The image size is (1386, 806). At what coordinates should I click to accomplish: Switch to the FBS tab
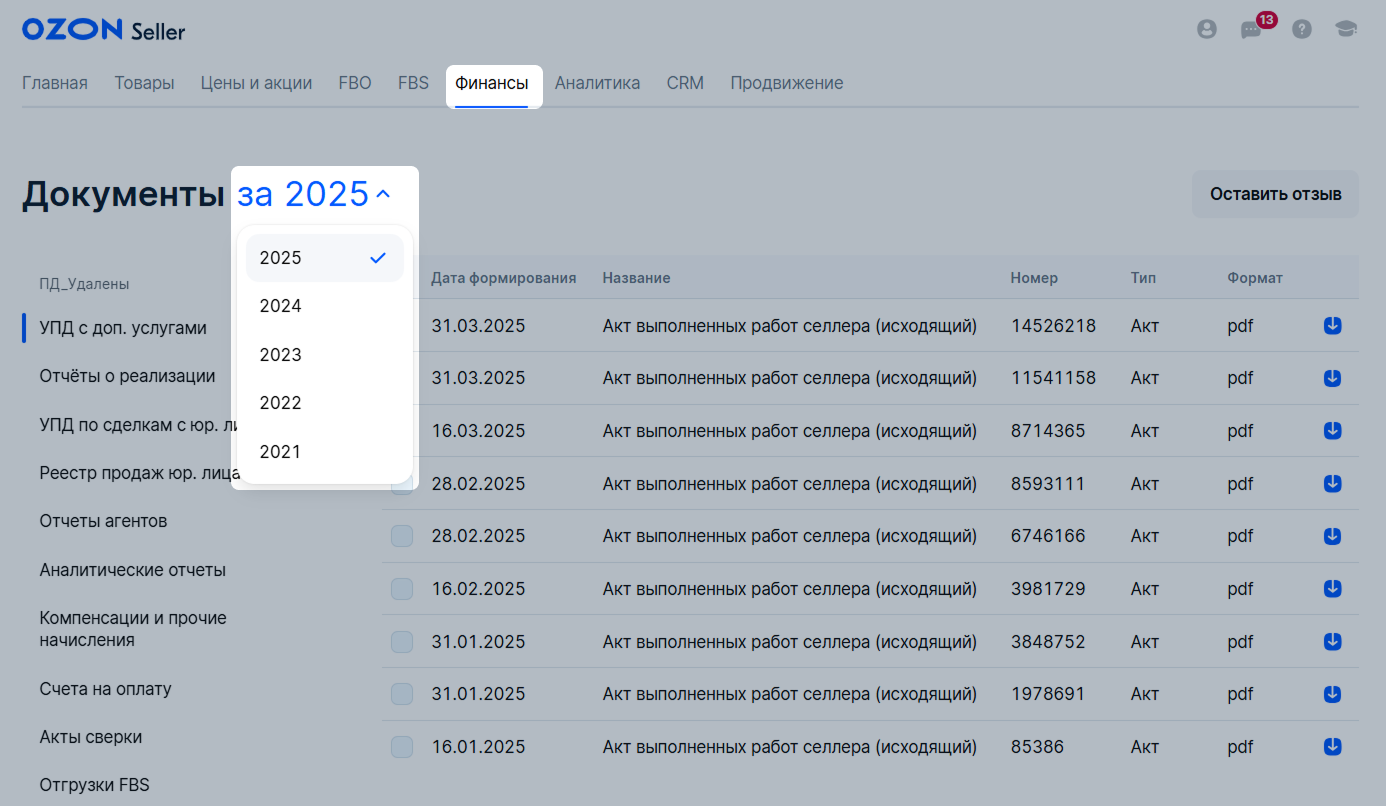(x=413, y=83)
